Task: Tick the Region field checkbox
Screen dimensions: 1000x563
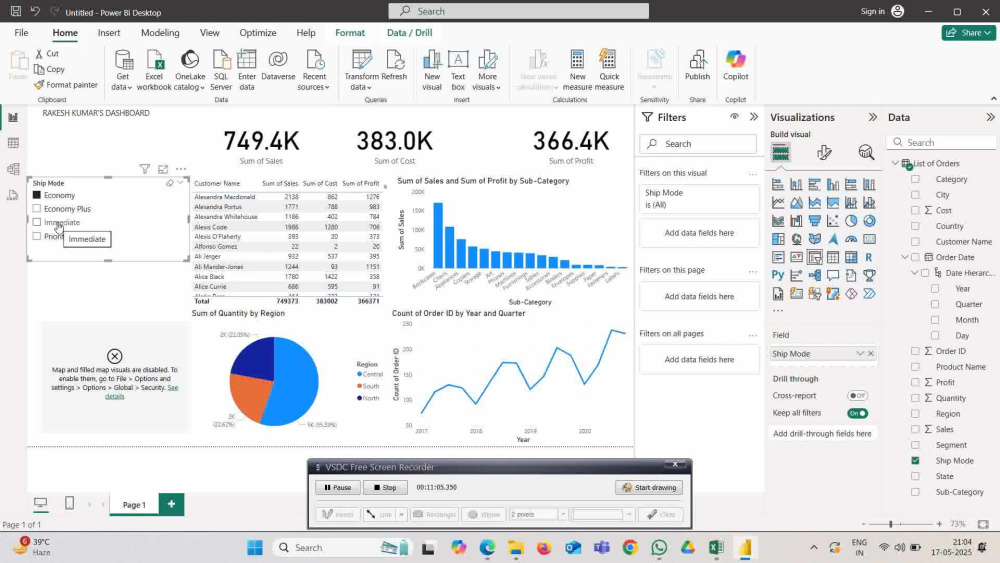Action: click(x=915, y=414)
